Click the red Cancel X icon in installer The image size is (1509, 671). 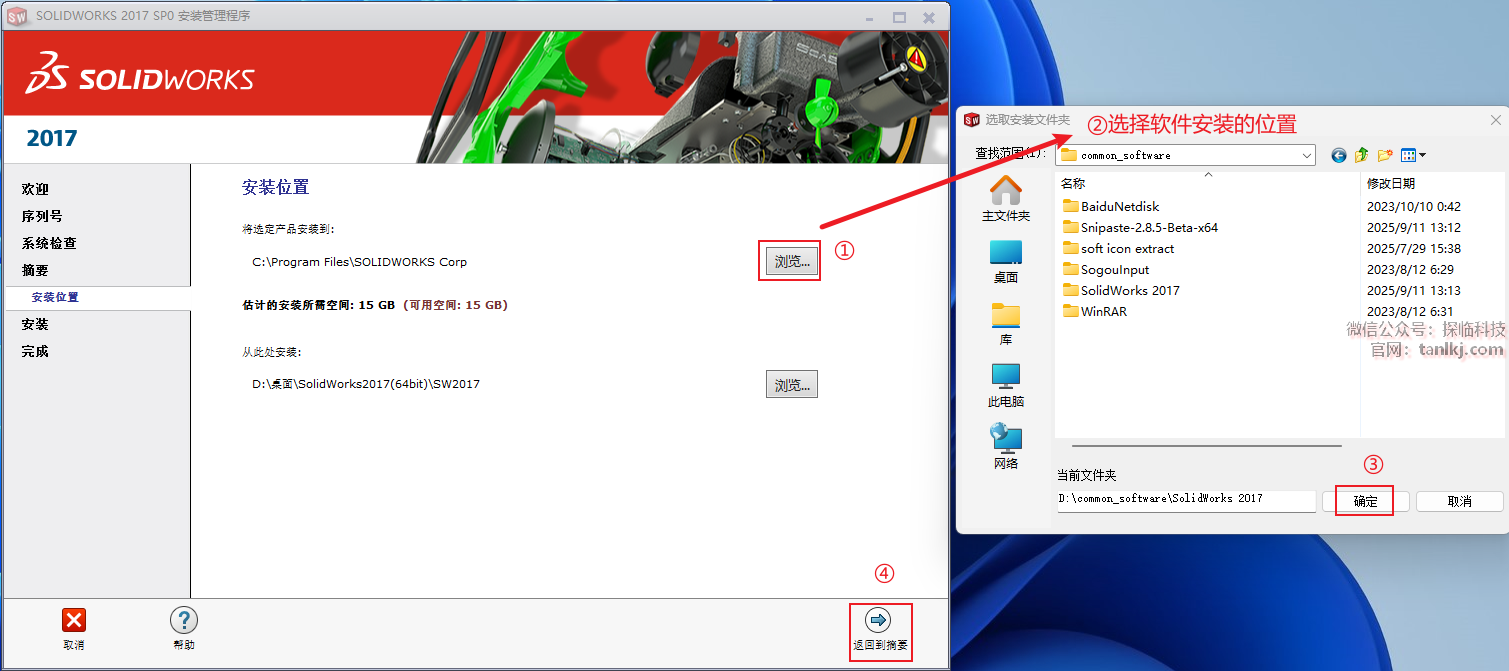tap(74, 620)
